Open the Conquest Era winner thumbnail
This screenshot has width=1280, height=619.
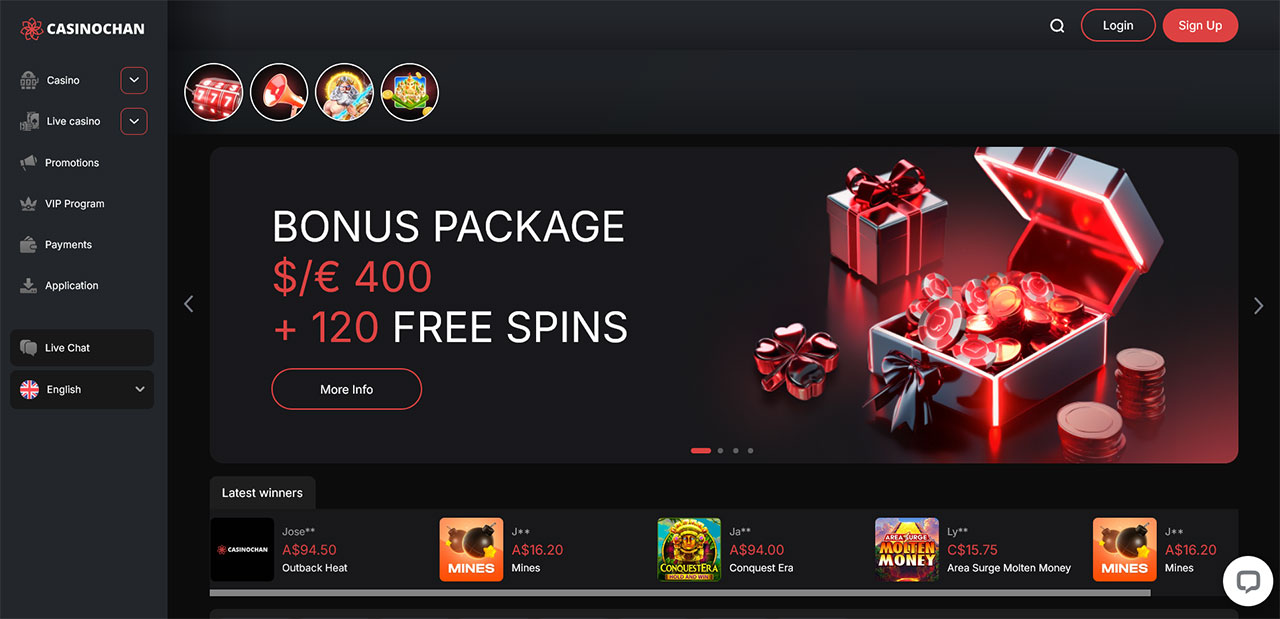click(689, 550)
